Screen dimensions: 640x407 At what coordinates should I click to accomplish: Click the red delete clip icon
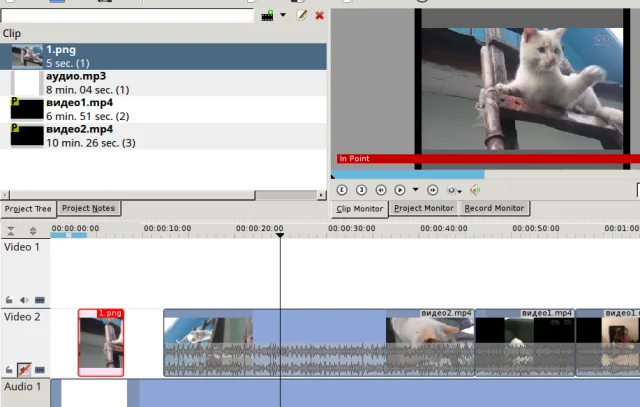[320, 16]
